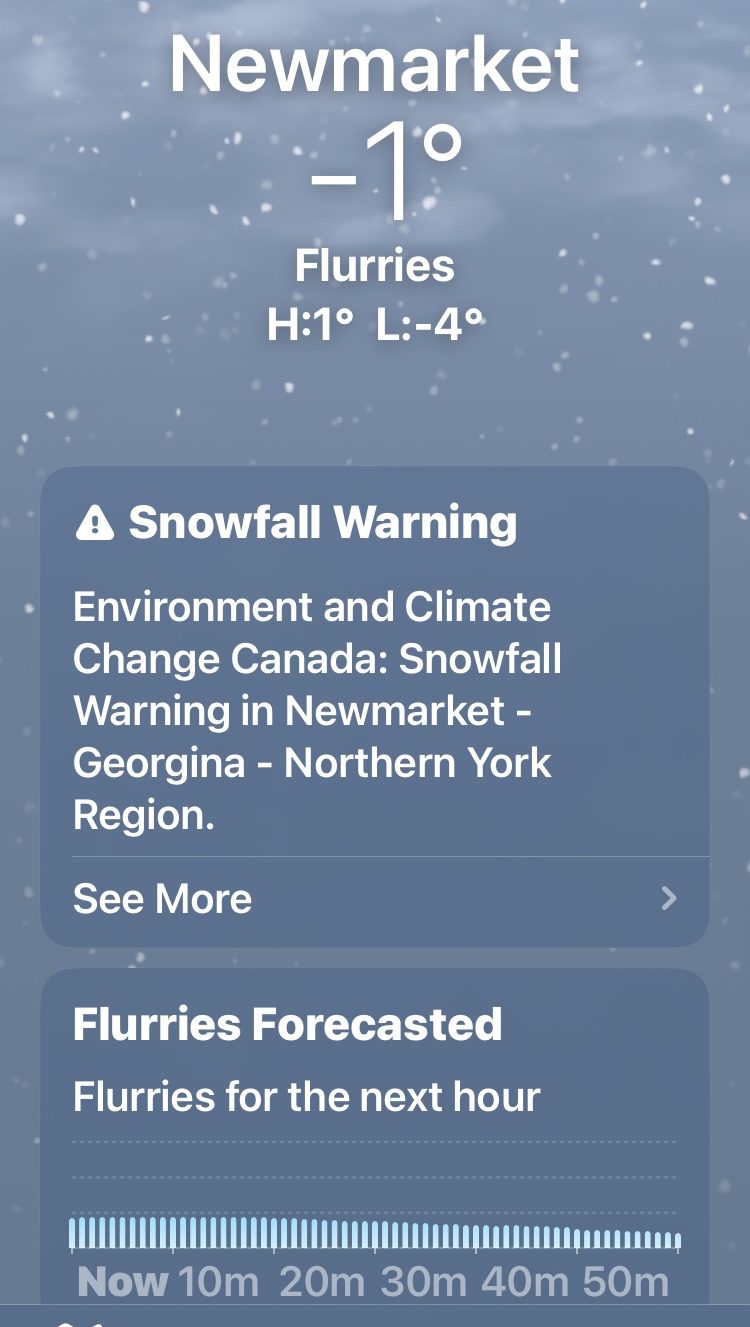Tap the L:-4° low temperature
Screen dimensions: 750x1327
430,323
